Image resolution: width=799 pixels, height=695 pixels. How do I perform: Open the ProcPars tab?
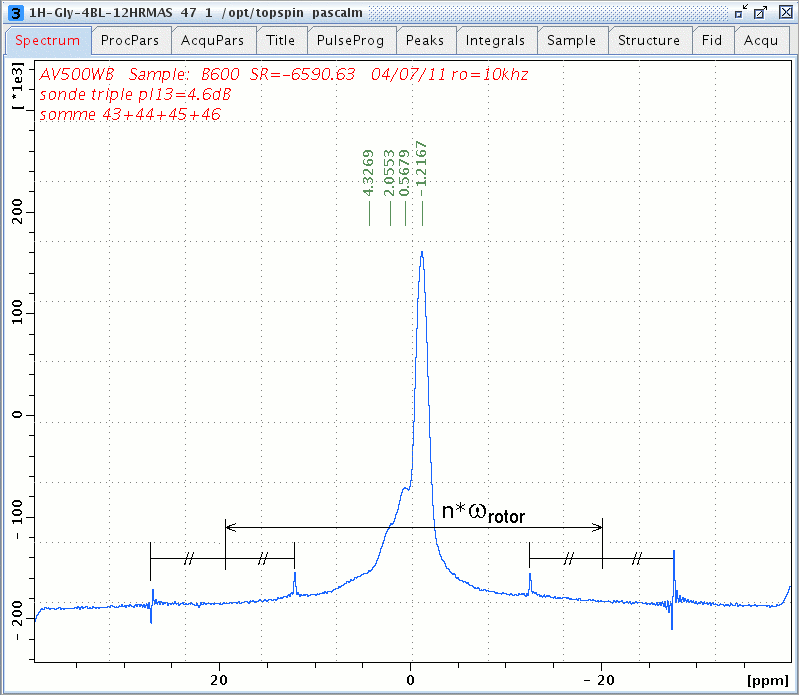(x=131, y=41)
